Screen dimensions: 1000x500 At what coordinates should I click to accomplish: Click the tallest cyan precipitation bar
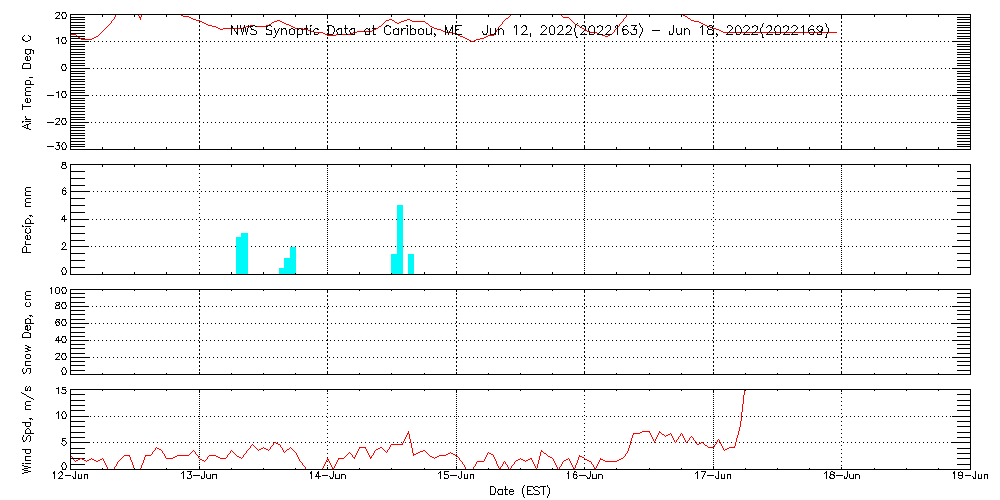400,240
